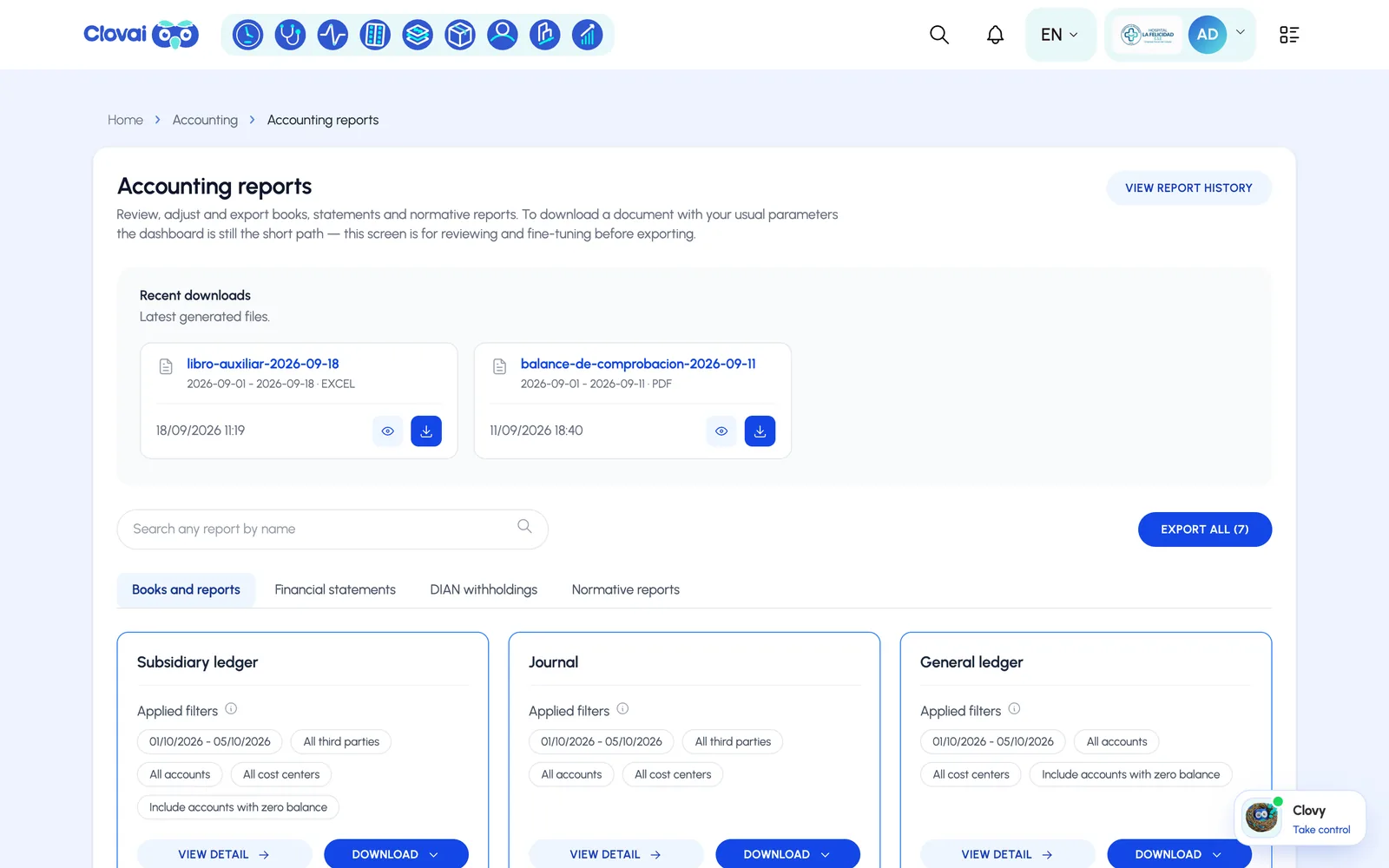The width and height of the screenshot is (1389, 868).
Task: Open View Report History
Action: click(1188, 188)
